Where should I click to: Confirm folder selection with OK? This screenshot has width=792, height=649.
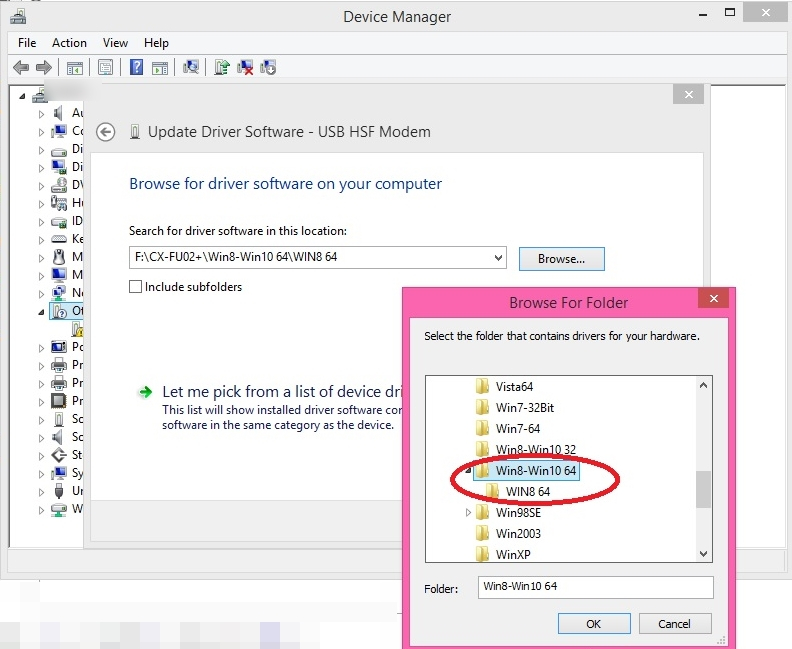594,624
